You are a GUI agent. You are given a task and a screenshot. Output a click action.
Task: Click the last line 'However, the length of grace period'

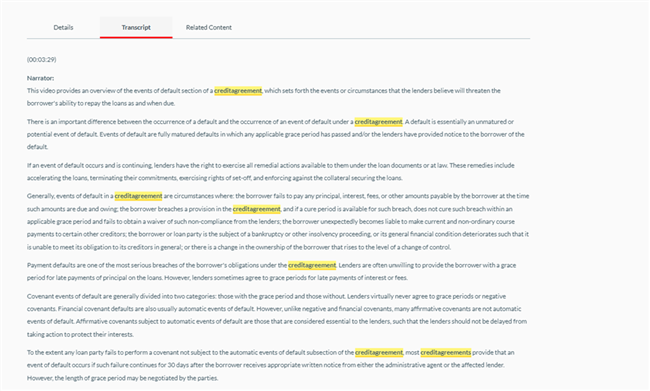point(122,378)
